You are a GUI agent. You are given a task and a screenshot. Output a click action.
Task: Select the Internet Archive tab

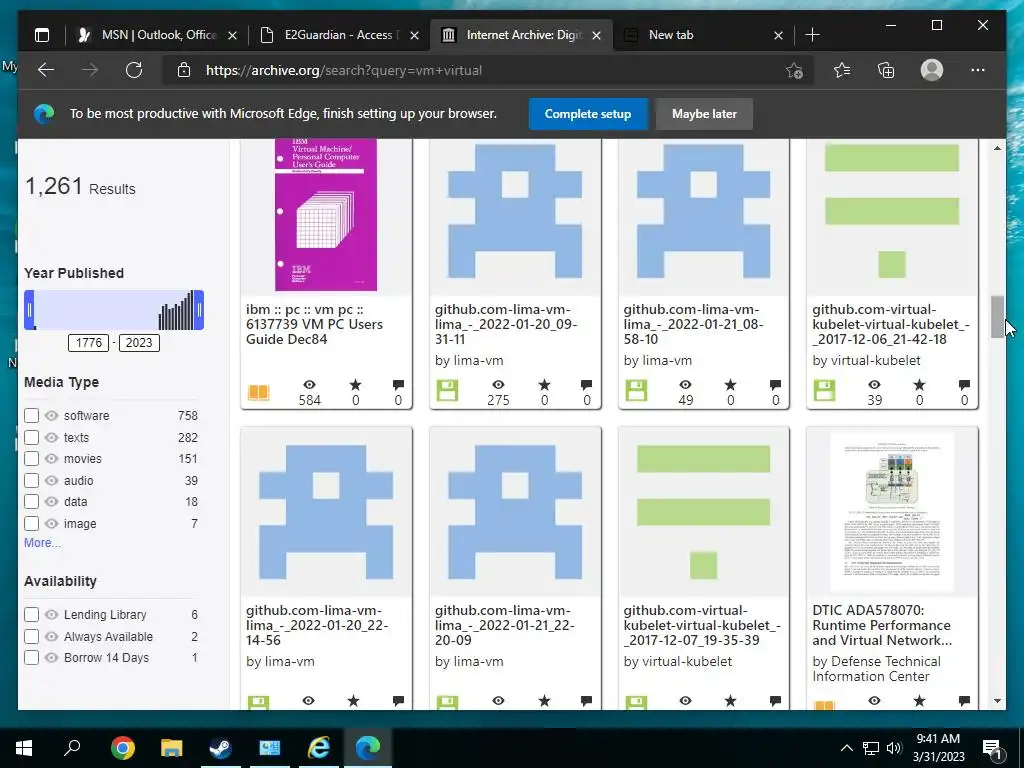521,35
